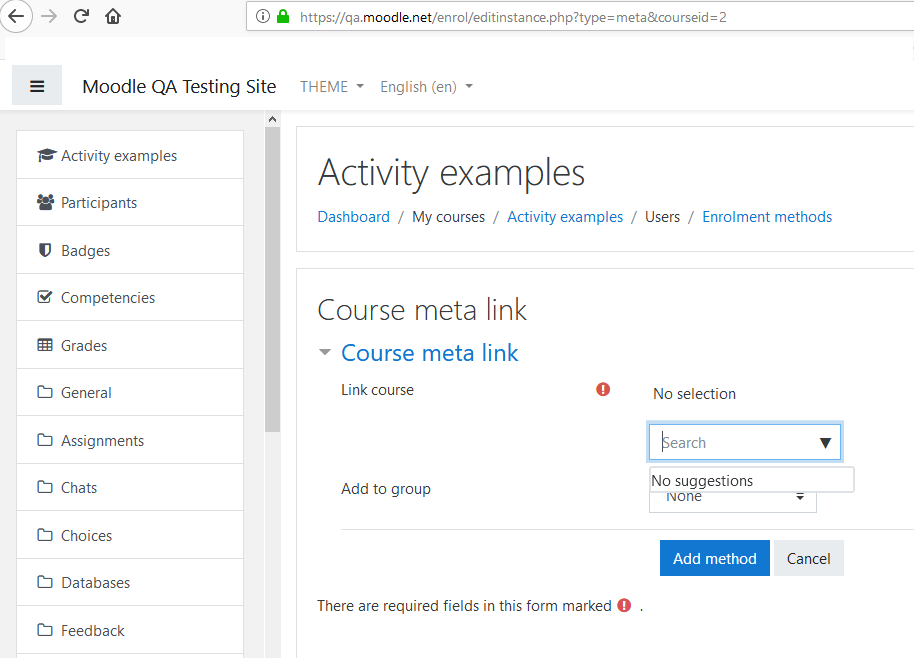Click the browser back arrow
This screenshot has width=914, height=658.
click(x=16, y=16)
